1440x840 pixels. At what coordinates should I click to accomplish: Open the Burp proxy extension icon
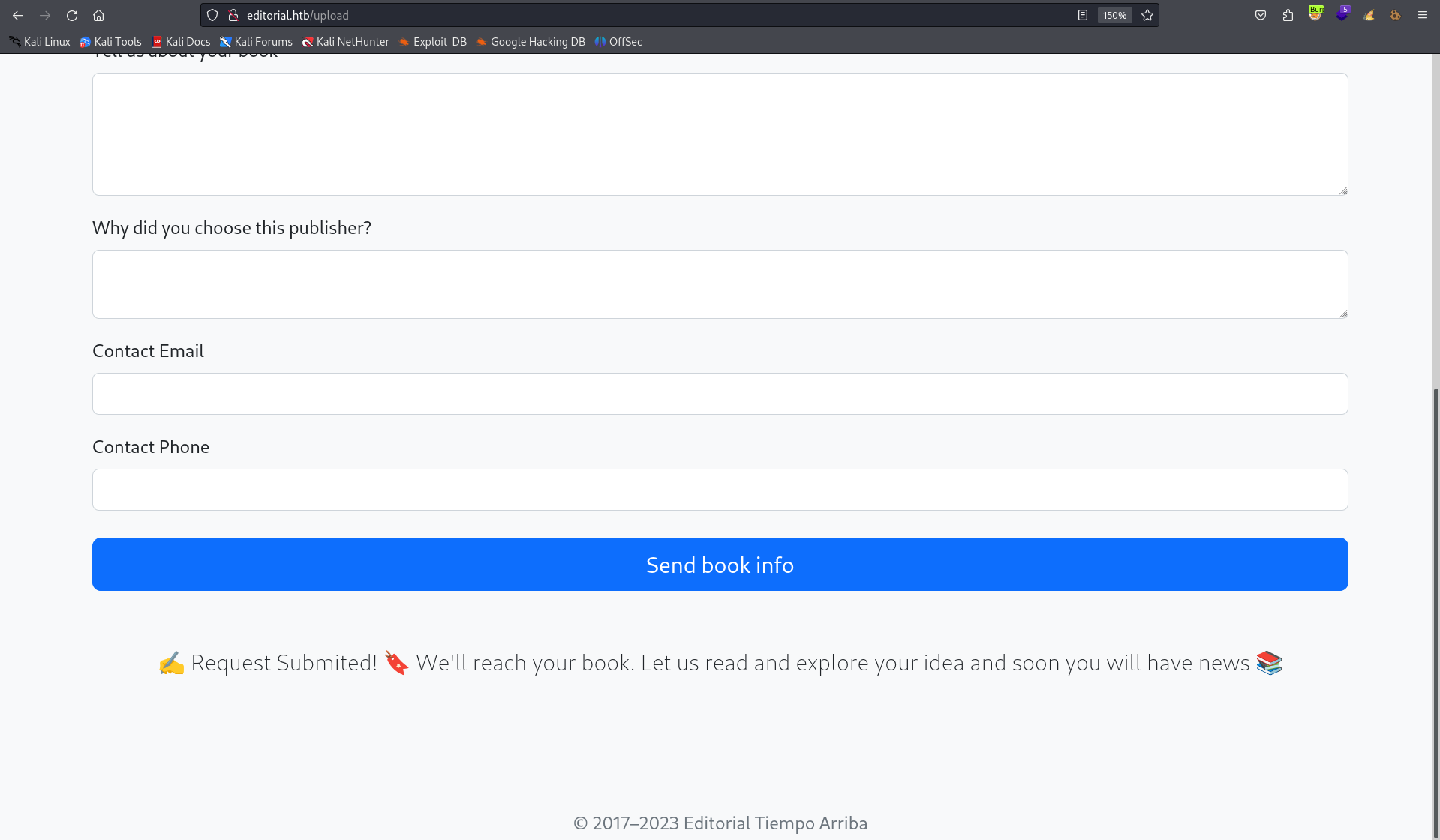click(x=1315, y=13)
